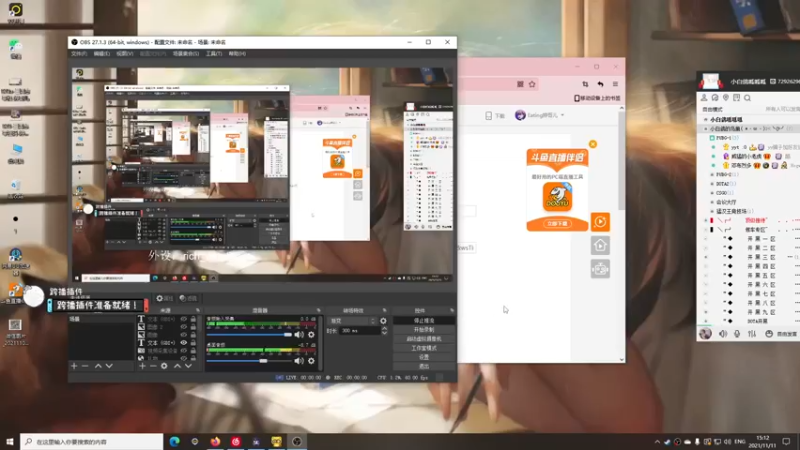Collapse 小白跳呱呱呱 root node in YY tree
The image size is (800, 450).
(706, 119)
